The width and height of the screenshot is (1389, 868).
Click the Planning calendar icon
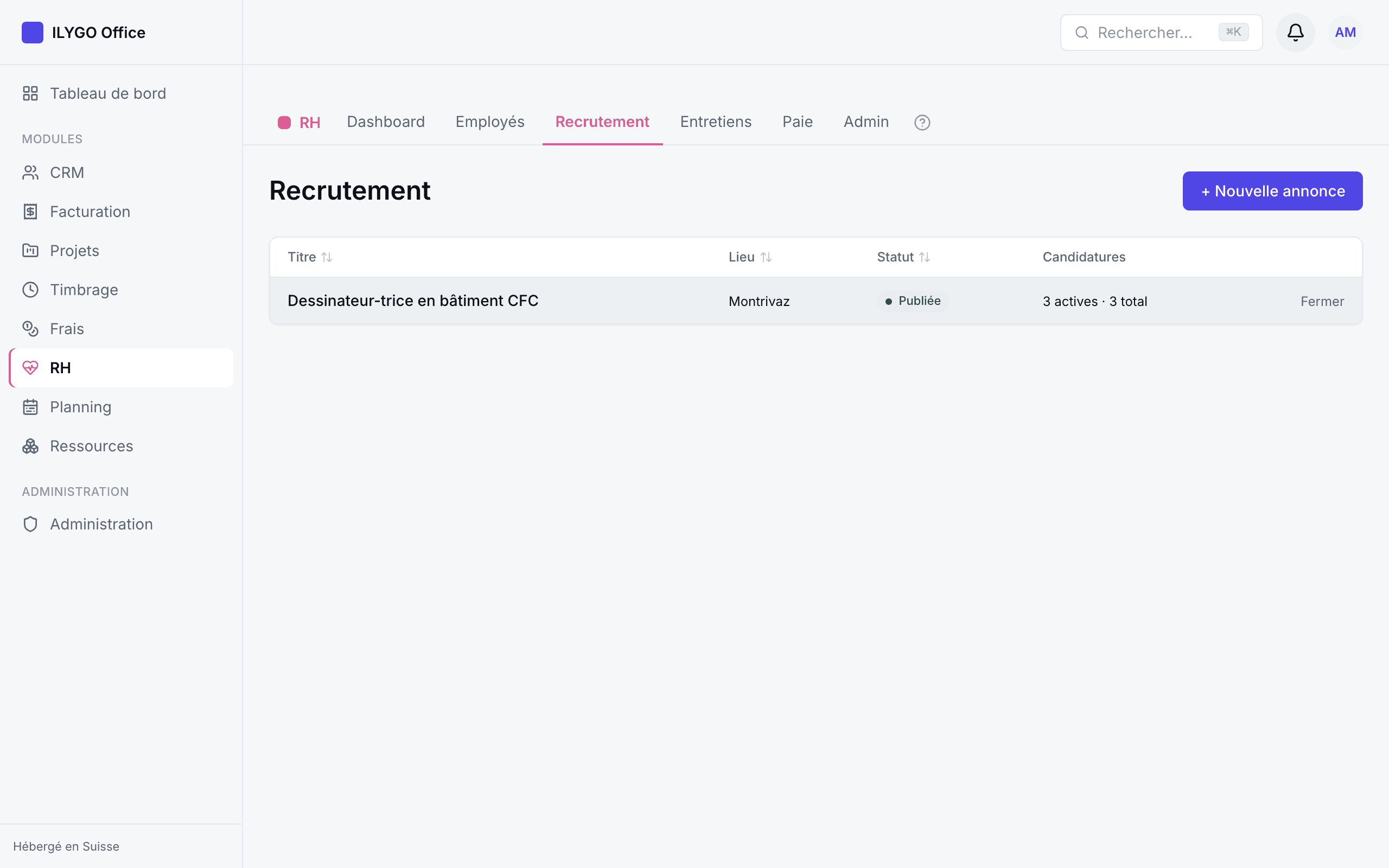[x=30, y=407]
